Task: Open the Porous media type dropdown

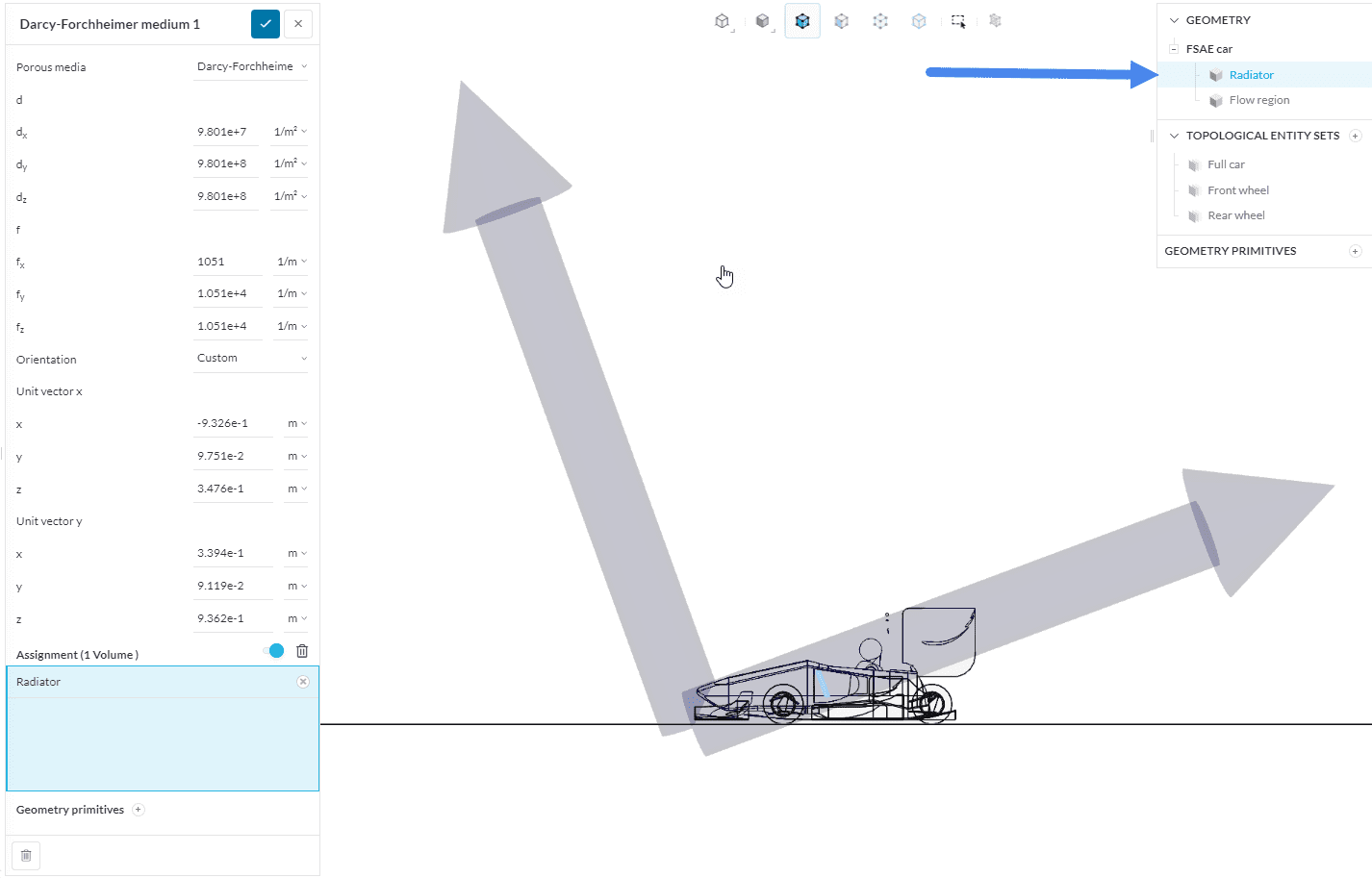Action: pos(251,66)
